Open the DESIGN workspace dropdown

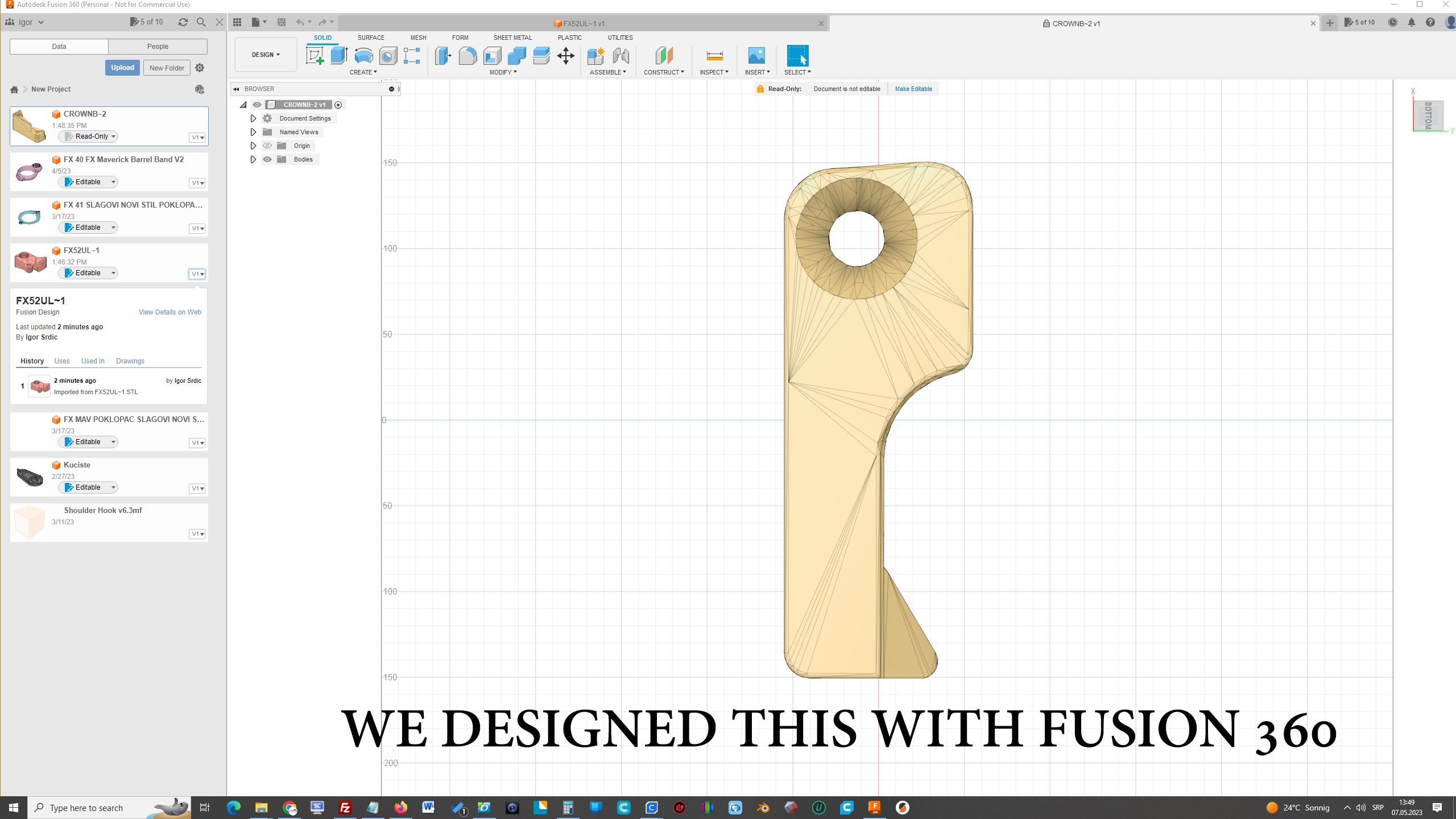tap(266, 55)
